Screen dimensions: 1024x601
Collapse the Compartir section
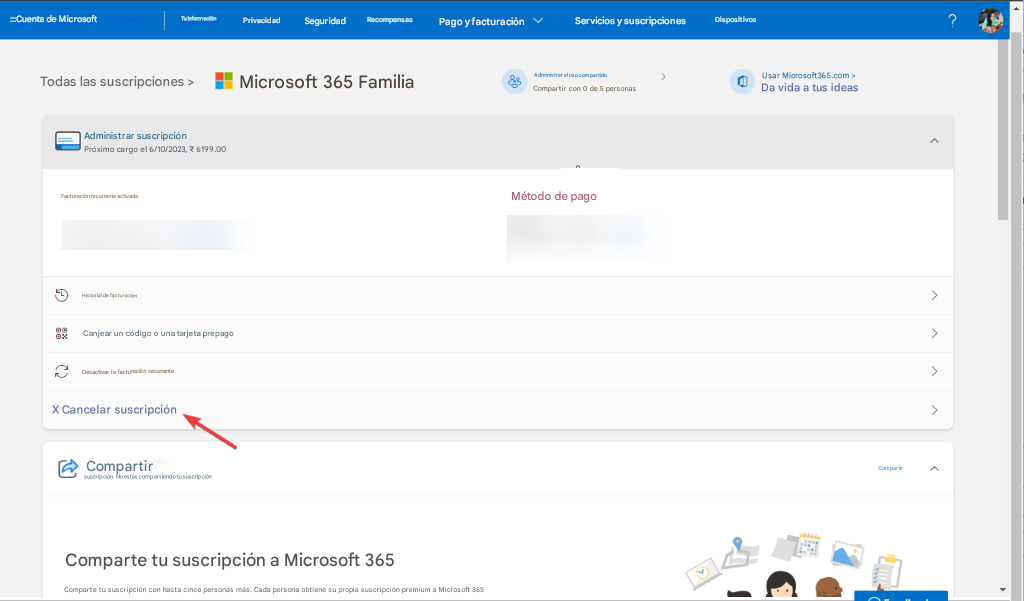(935, 468)
